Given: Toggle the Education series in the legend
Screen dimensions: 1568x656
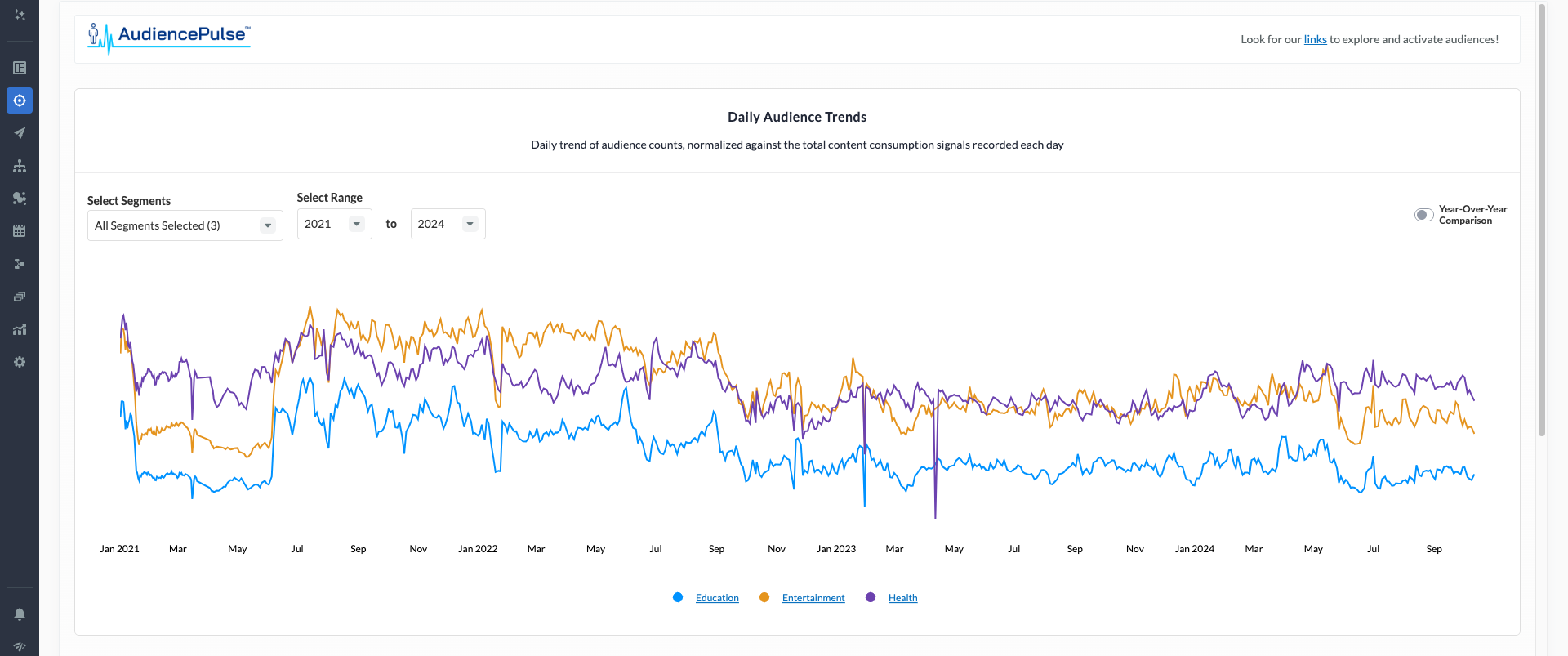Looking at the screenshot, I should coord(716,598).
